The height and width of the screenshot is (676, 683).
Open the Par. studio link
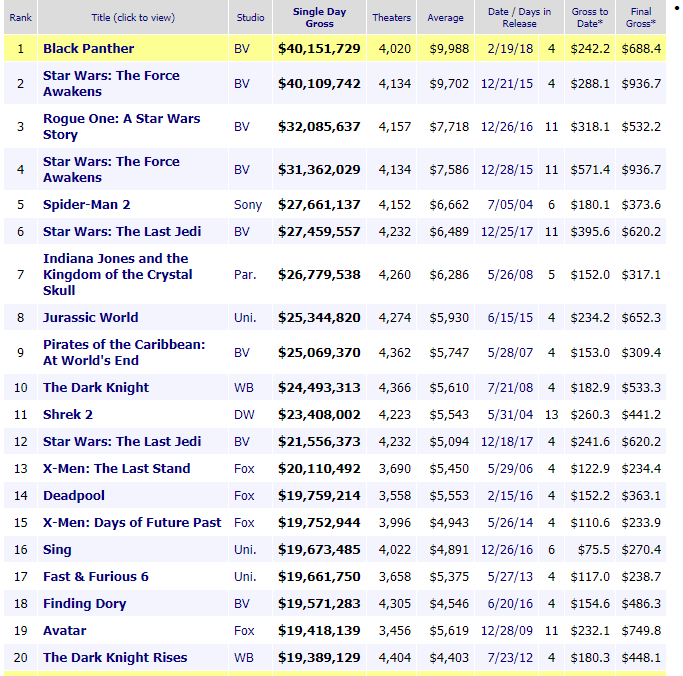[245, 275]
